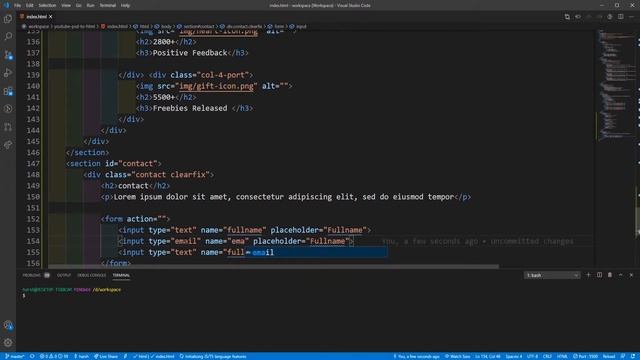
Task: Open the Explorer view in activity bar
Action: click(8, 19)
